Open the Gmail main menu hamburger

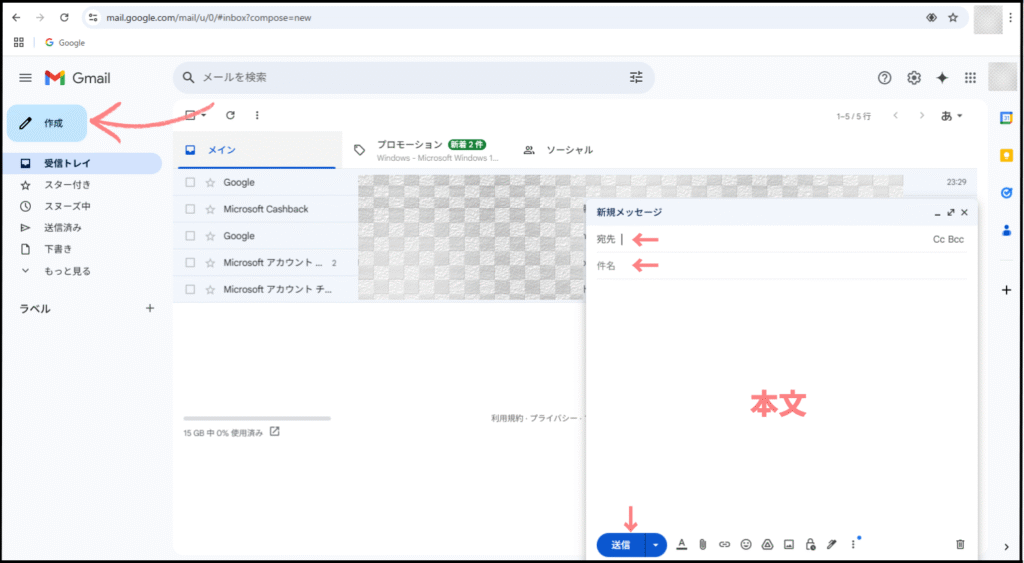(25, 78)
